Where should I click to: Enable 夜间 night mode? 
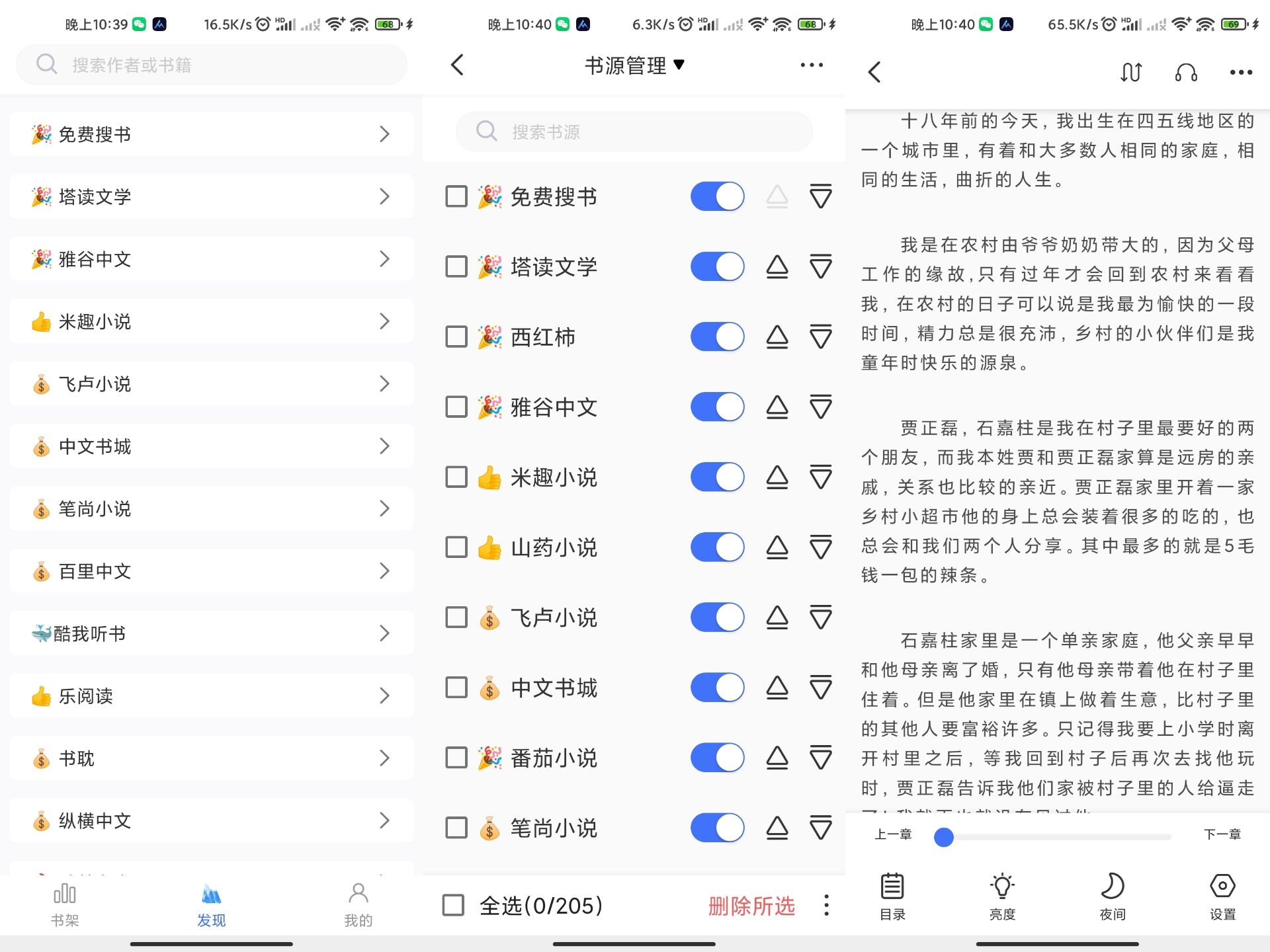coord(1111,896)
